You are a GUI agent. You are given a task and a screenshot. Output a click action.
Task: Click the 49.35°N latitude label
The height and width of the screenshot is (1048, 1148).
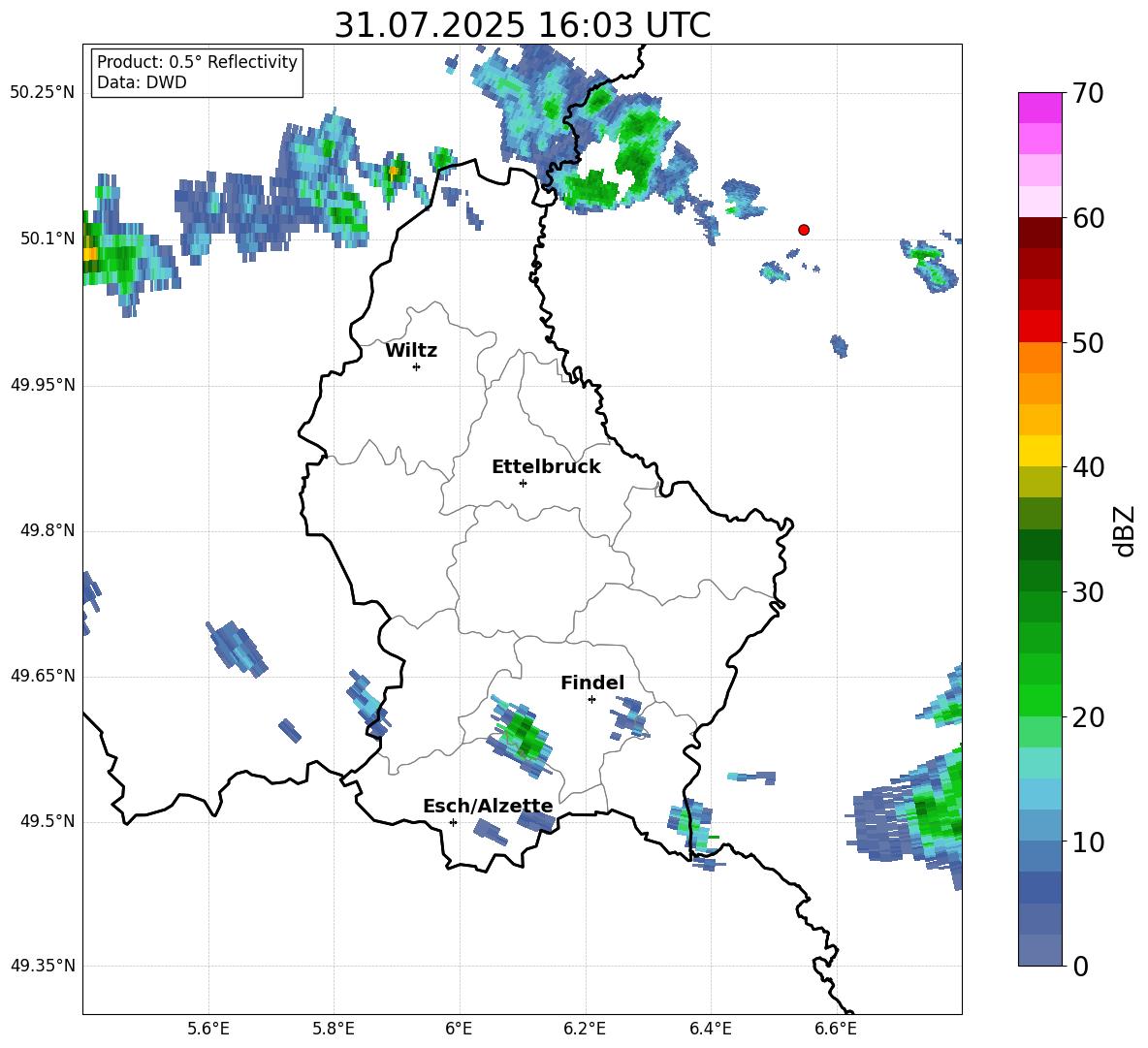43,966
